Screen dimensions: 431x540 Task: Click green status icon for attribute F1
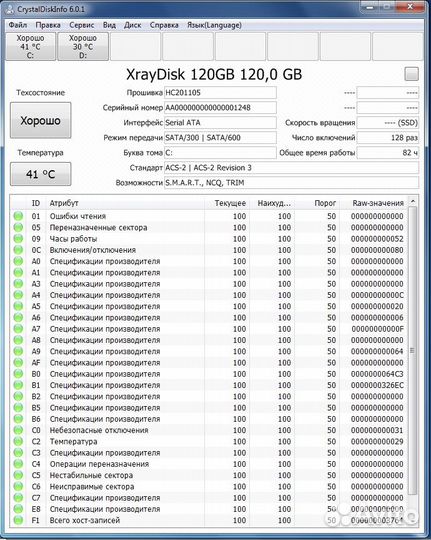(18, 520)
